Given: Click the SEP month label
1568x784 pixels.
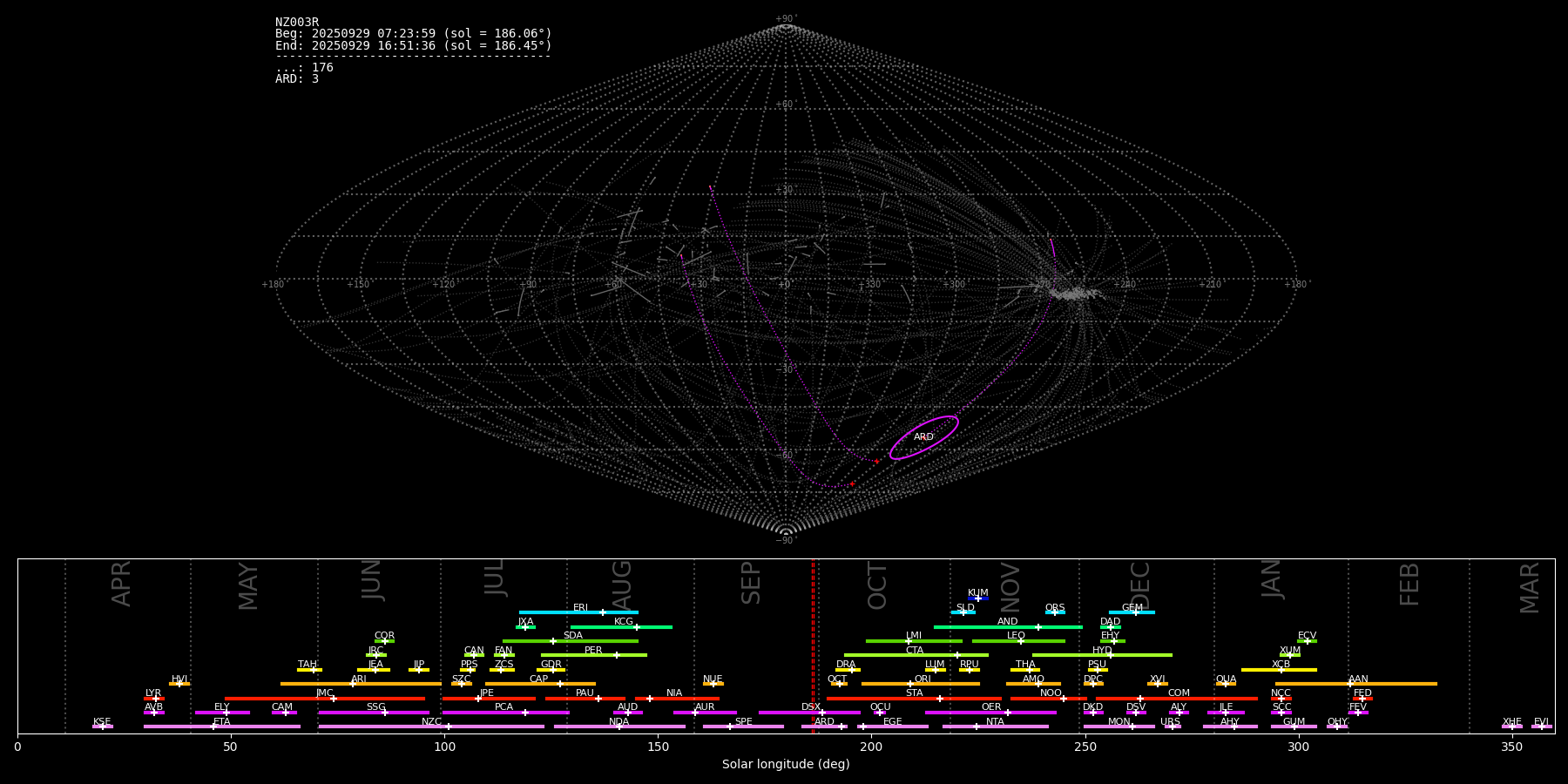Looking at the screenshot, I should tap(751, 583).
